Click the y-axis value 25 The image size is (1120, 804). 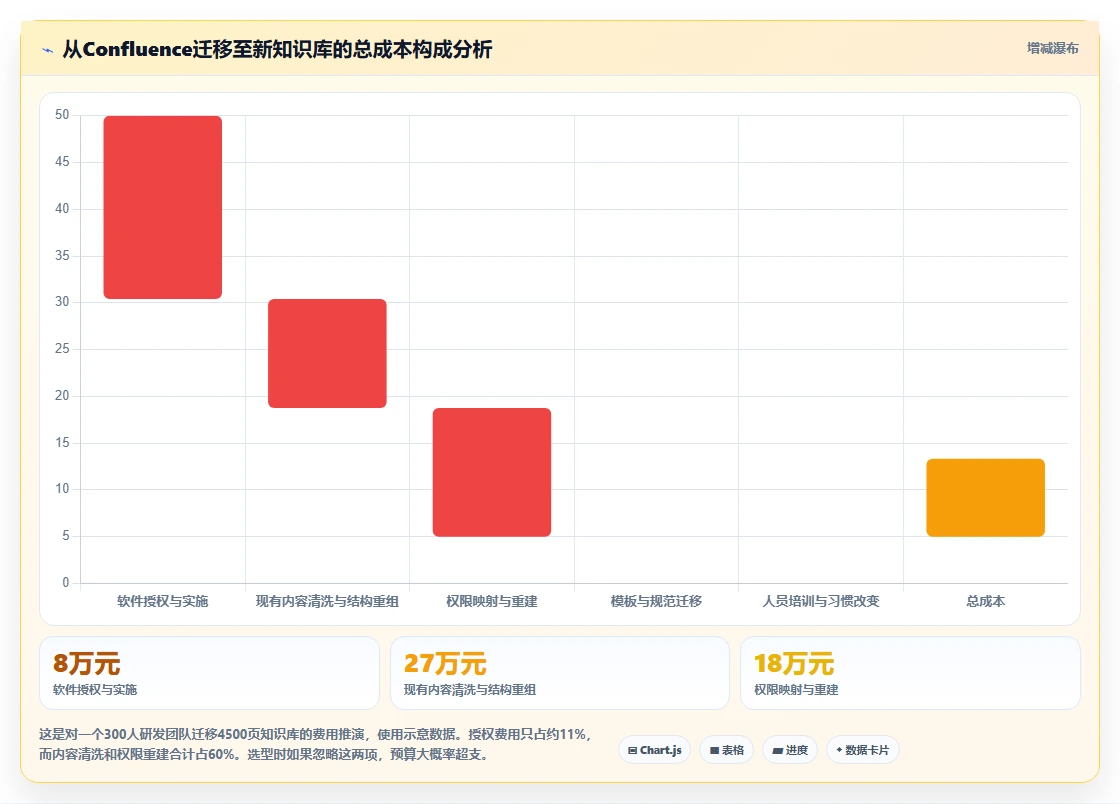tap(62, 348)
